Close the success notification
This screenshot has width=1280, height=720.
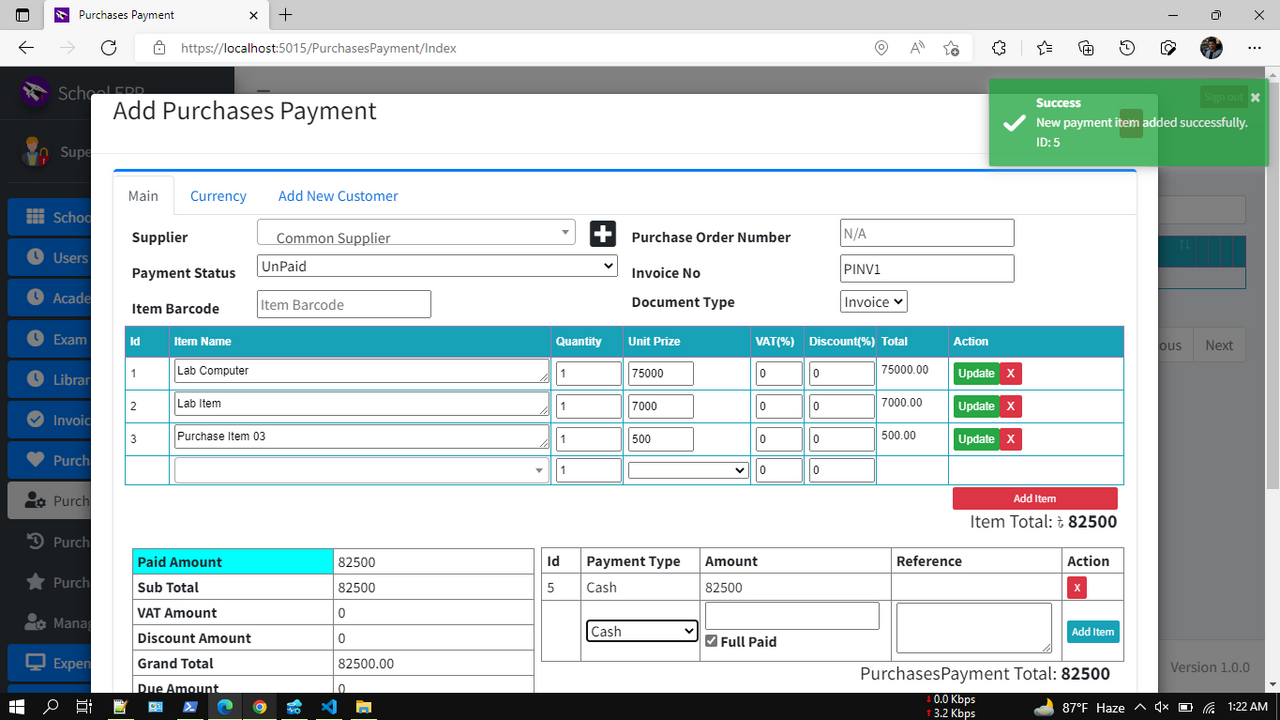tap(1255, 97)
